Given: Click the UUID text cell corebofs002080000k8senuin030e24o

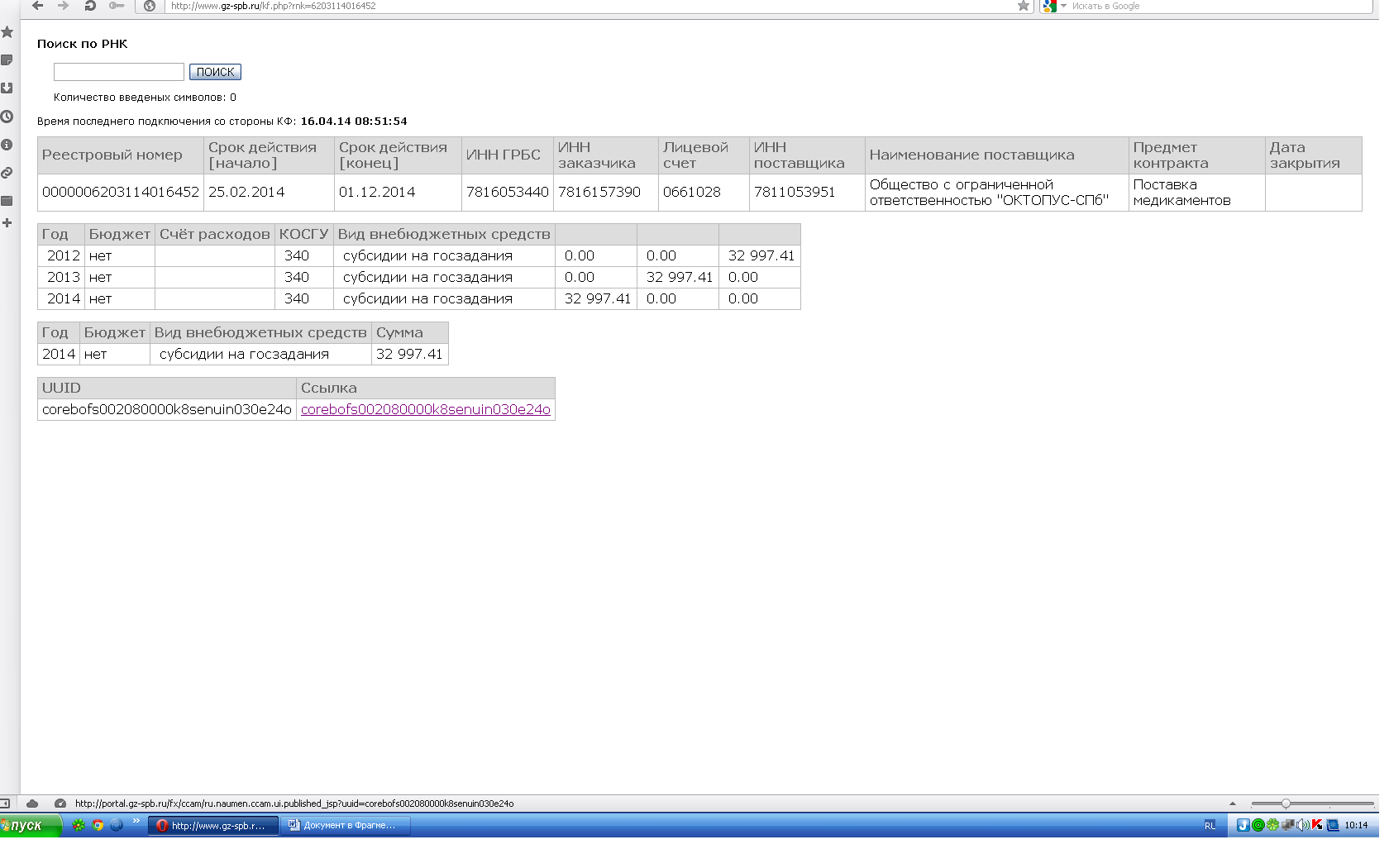Looking at the screenshot, I should (167, 409).
